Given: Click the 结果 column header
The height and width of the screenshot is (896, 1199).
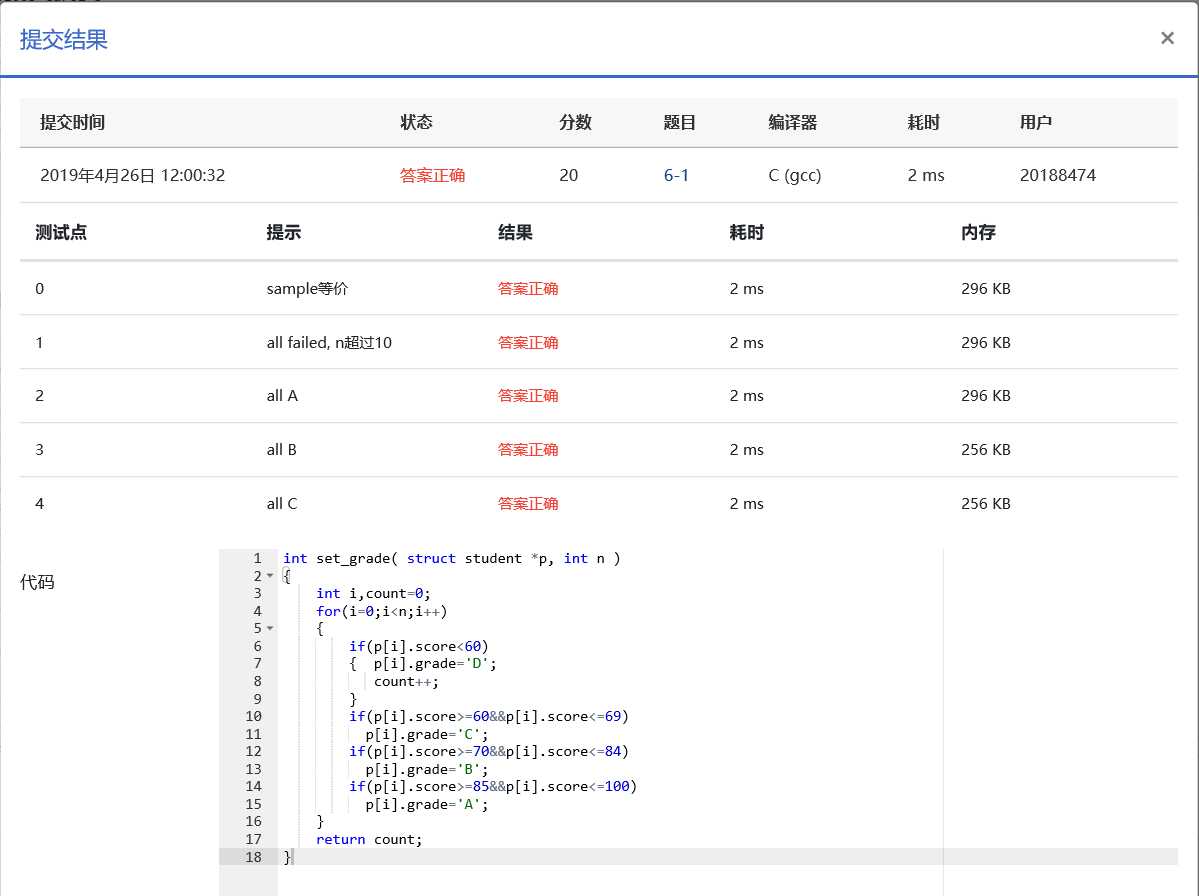Looking at the screenshot, I should click(515, 232).
